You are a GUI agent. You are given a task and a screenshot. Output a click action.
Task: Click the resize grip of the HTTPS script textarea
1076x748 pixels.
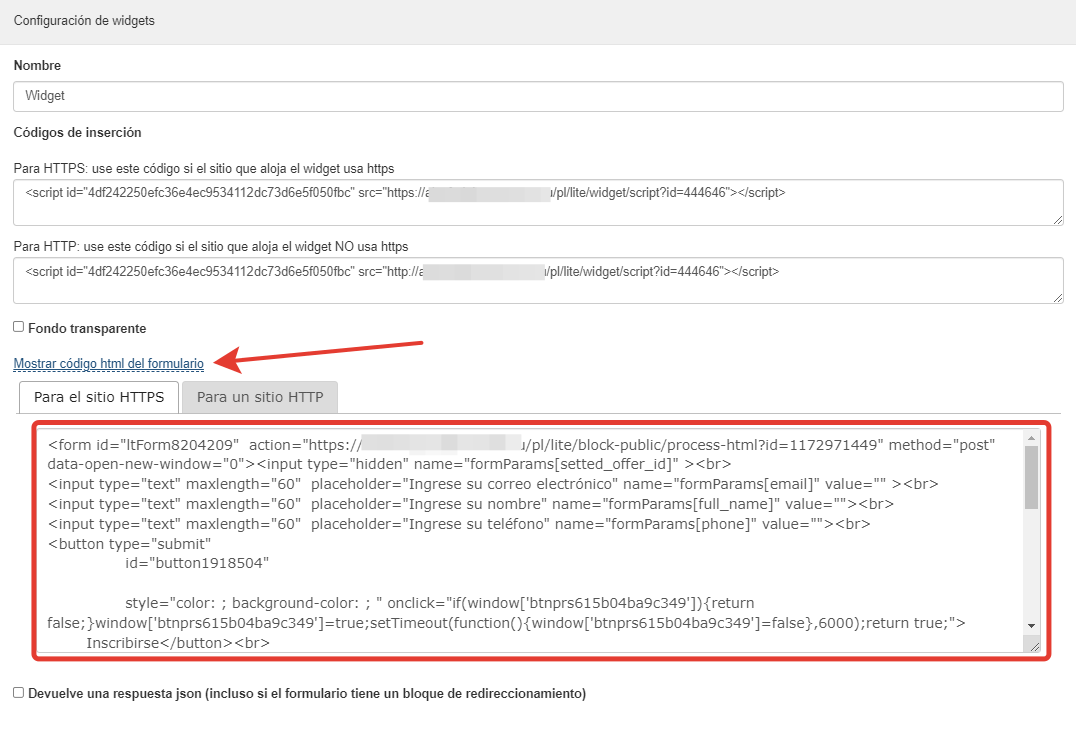coord(1057,220)
